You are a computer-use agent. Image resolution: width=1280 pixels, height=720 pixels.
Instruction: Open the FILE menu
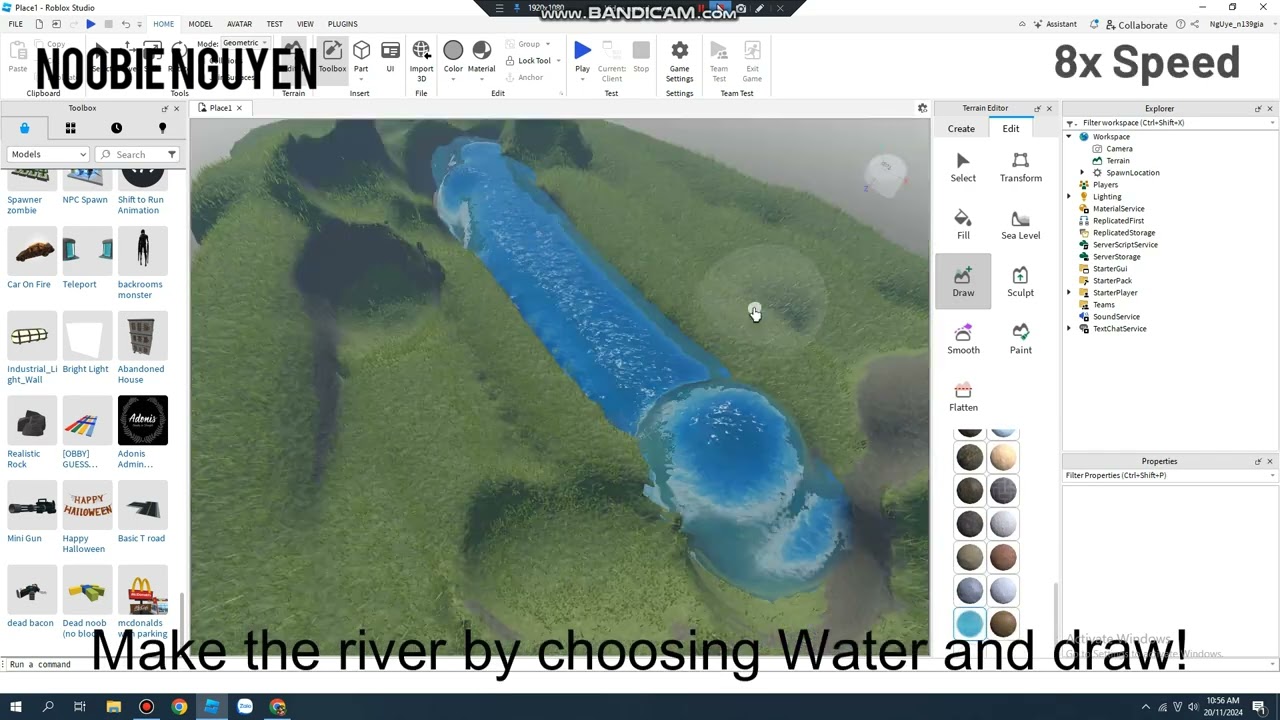[x=16, y=24]
